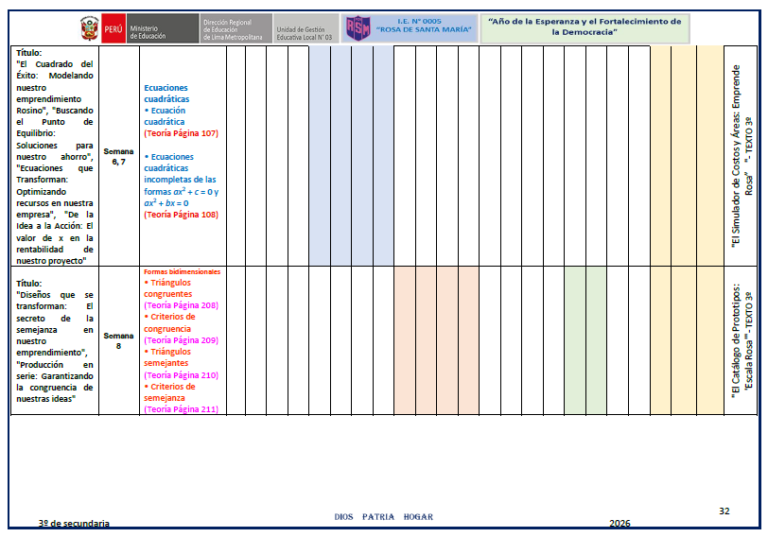
Task: Click the I.E. N° 0005 Rosa de Santa María header
Action: (424, 25)
